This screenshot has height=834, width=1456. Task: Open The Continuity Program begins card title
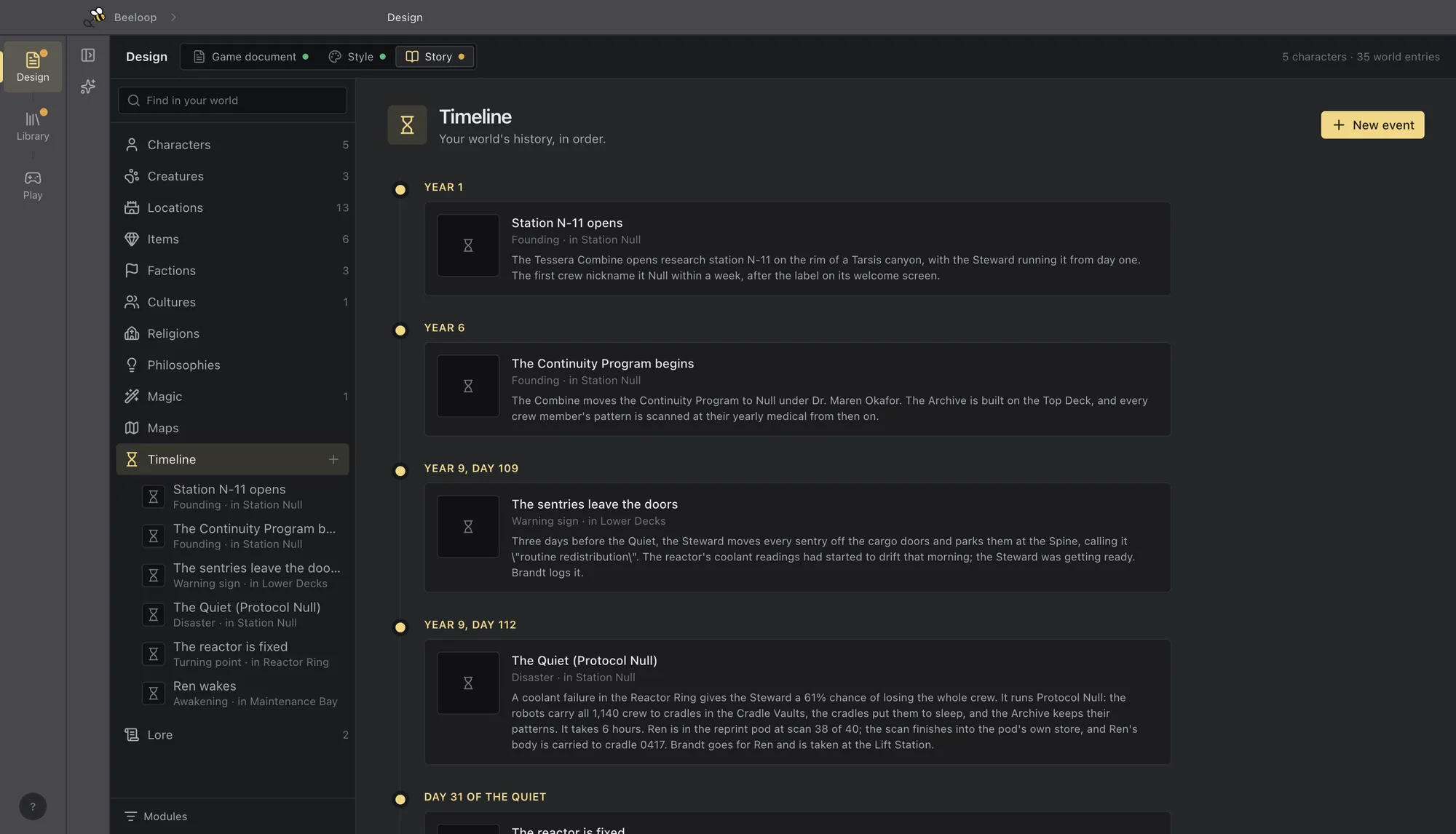point(603,363)
